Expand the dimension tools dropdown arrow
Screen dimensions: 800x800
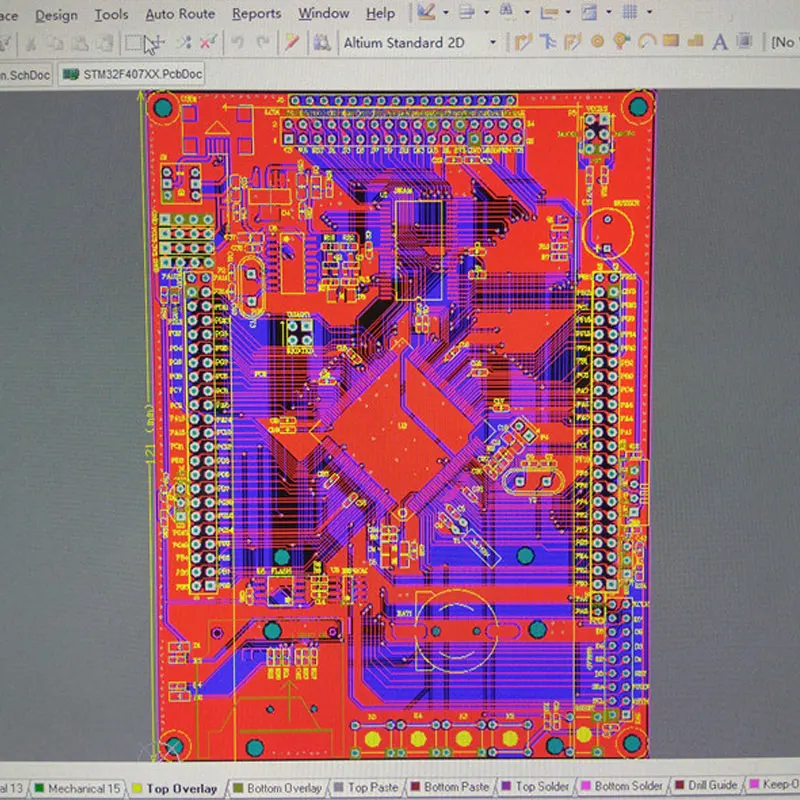tap(567, 13)
